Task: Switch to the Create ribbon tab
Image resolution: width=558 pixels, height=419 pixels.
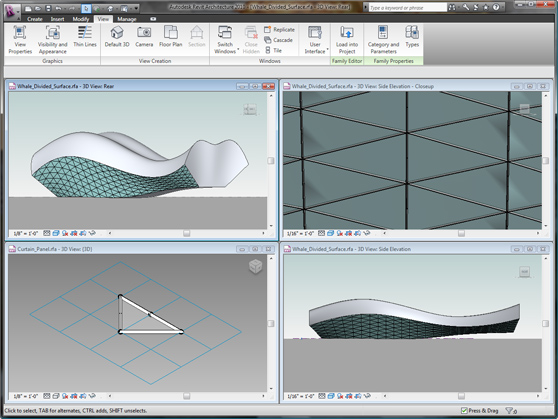Action: pyautogui.click(x=35, y=19)
